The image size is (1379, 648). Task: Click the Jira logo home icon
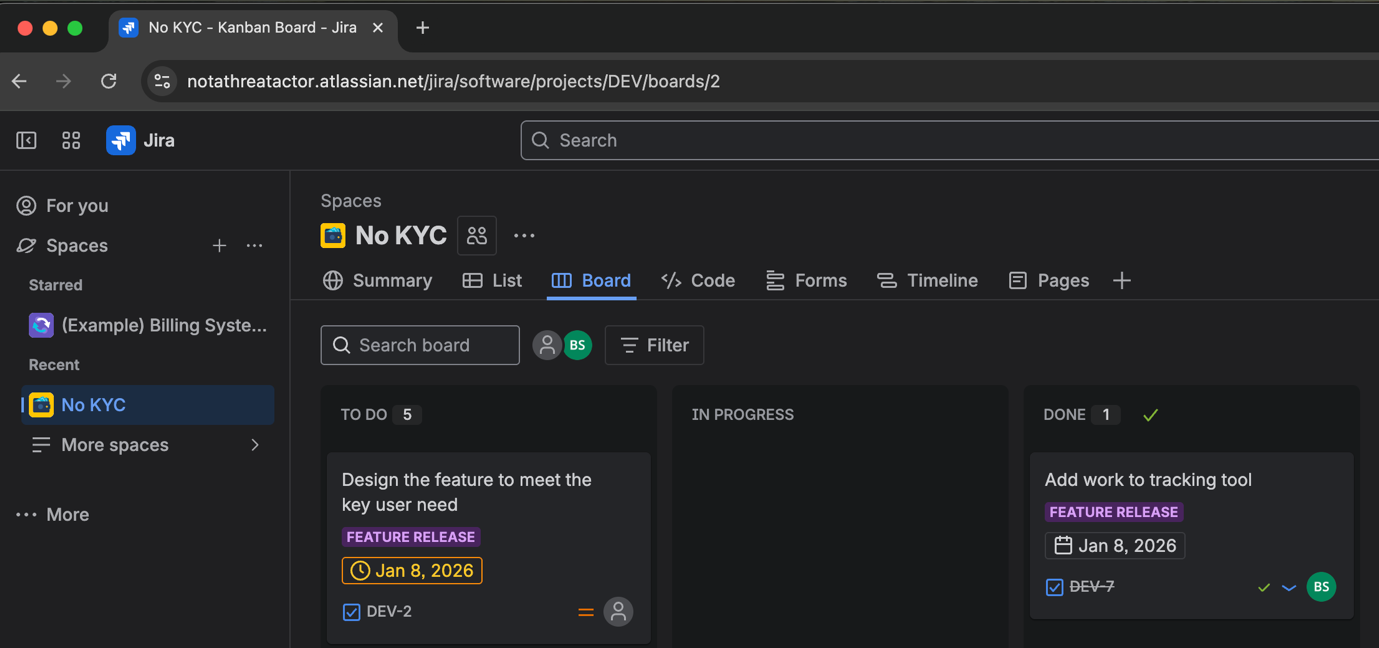click(121, 140)
